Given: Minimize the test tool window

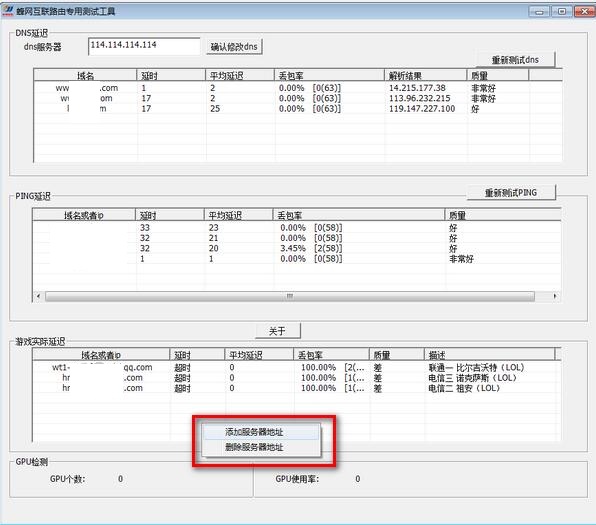Looking at the screenshot, I should (539, 12).
